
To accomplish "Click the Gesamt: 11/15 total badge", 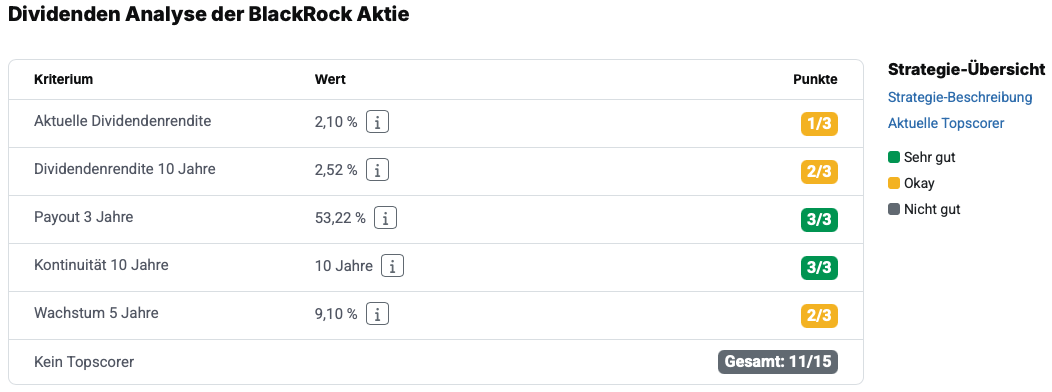I will coord(778,362).
